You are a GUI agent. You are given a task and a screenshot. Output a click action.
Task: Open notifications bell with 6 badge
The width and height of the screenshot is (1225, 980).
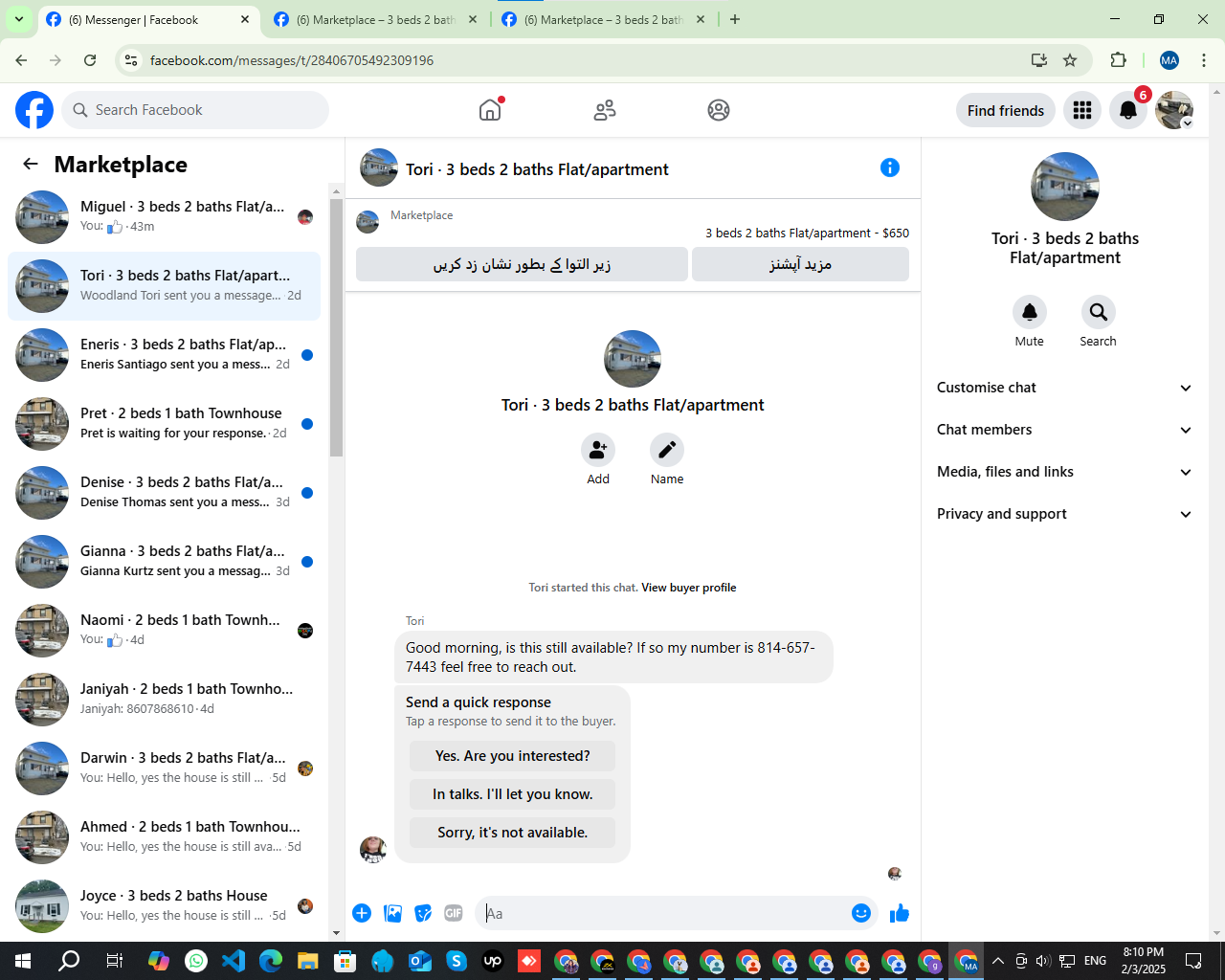coord(1128,110)
